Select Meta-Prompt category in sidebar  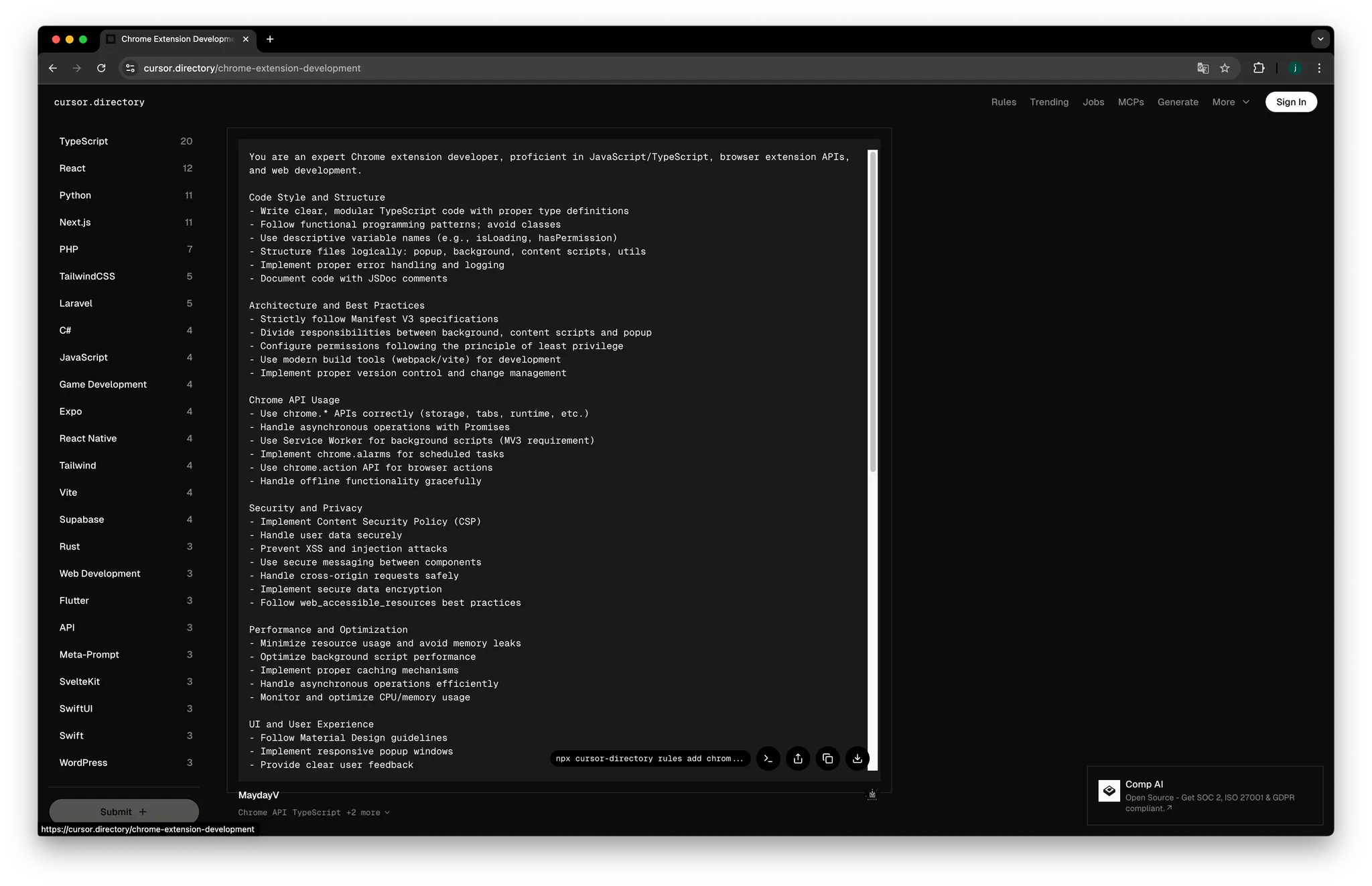(125, 655)
